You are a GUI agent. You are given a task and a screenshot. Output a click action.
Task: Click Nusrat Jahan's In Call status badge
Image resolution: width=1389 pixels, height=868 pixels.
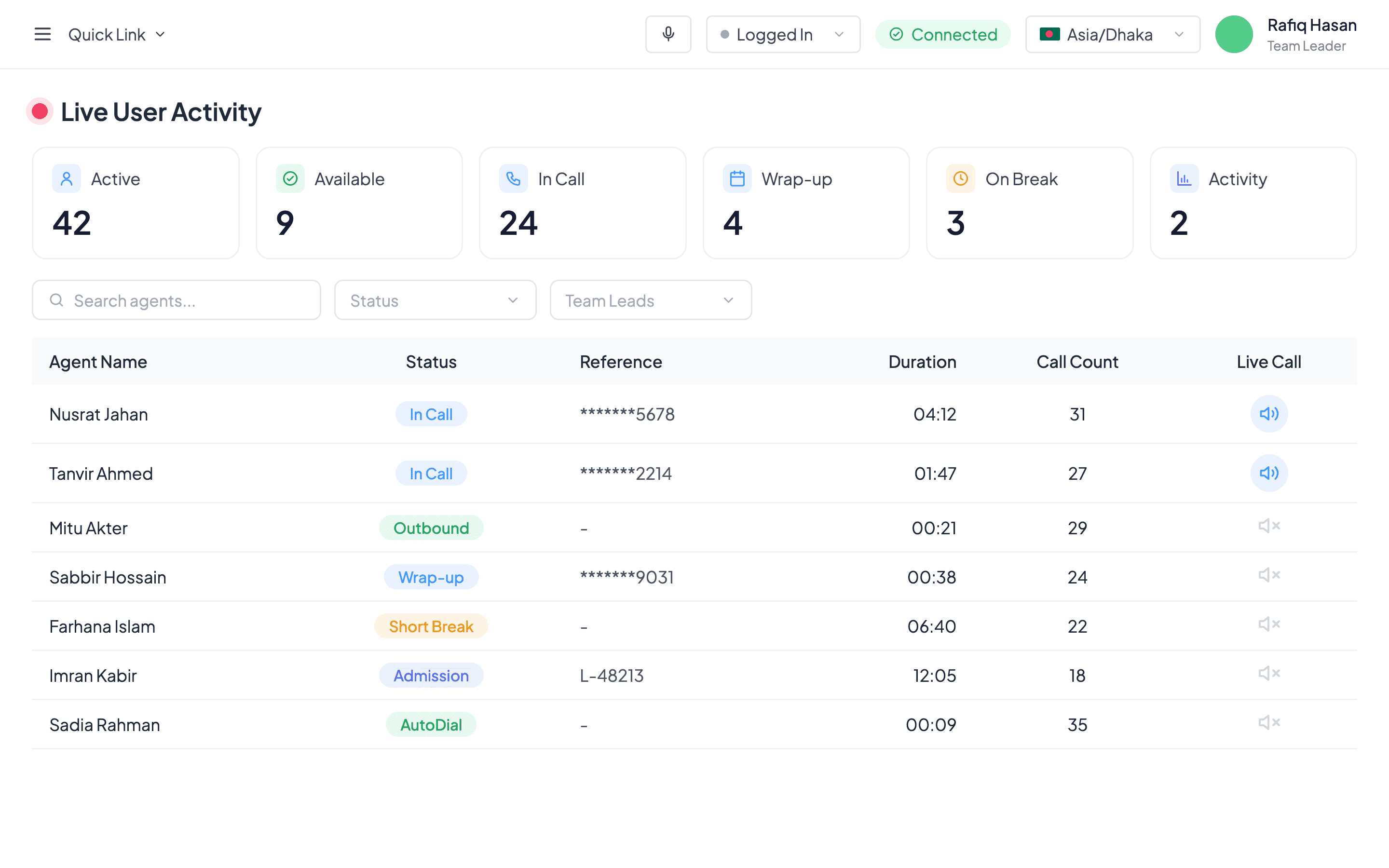(x=431, y=414)
